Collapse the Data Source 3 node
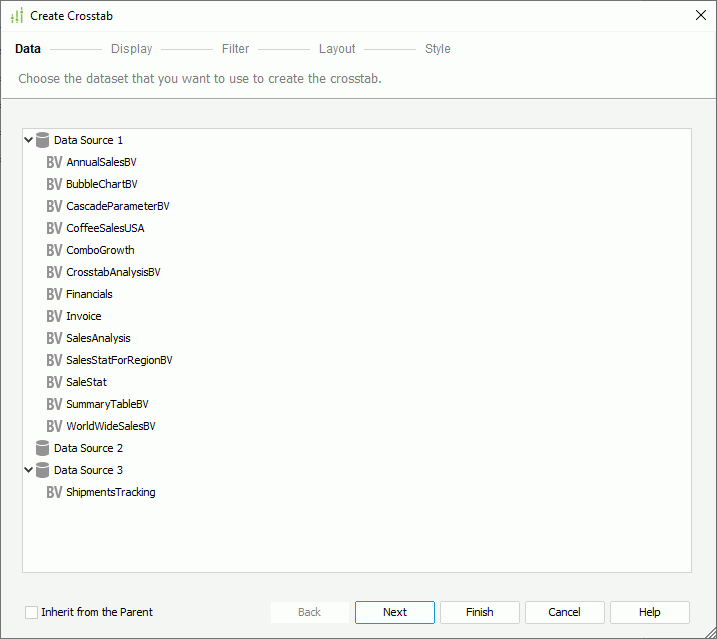This screenshot has width=717, height=639. coord(28,469)
